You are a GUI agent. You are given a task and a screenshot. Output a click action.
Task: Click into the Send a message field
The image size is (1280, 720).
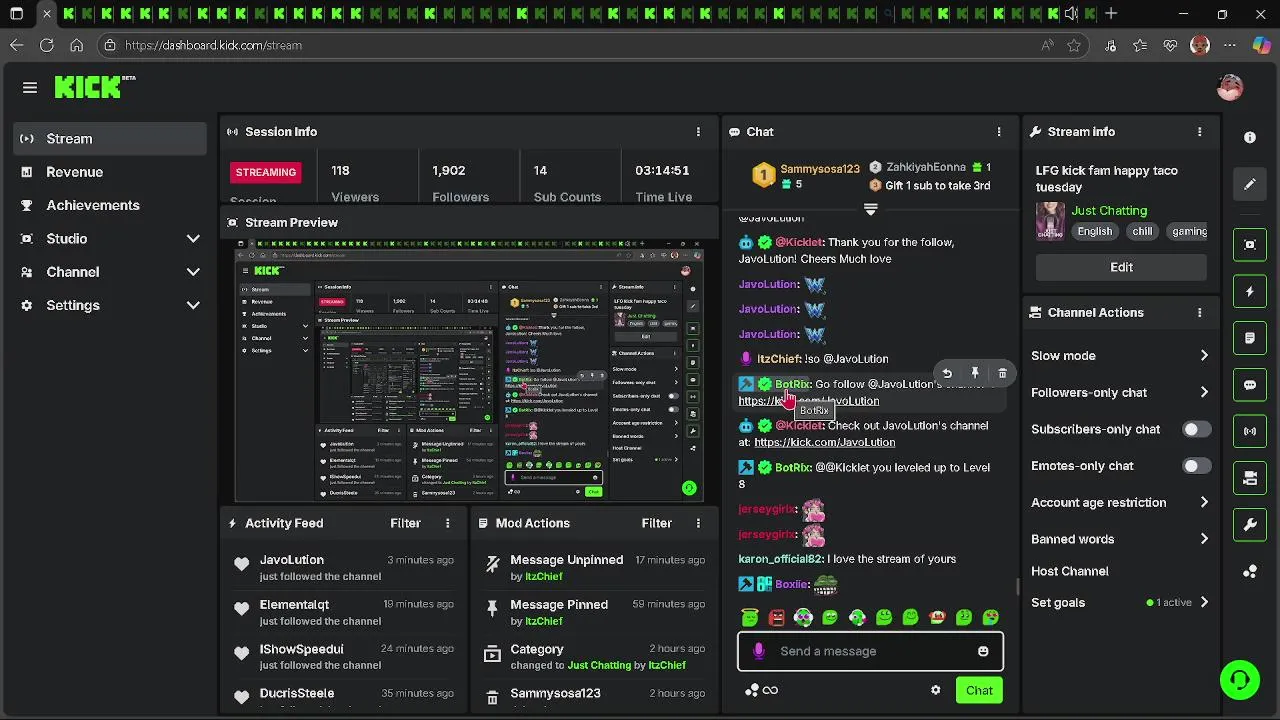click(x=870, y=651)
